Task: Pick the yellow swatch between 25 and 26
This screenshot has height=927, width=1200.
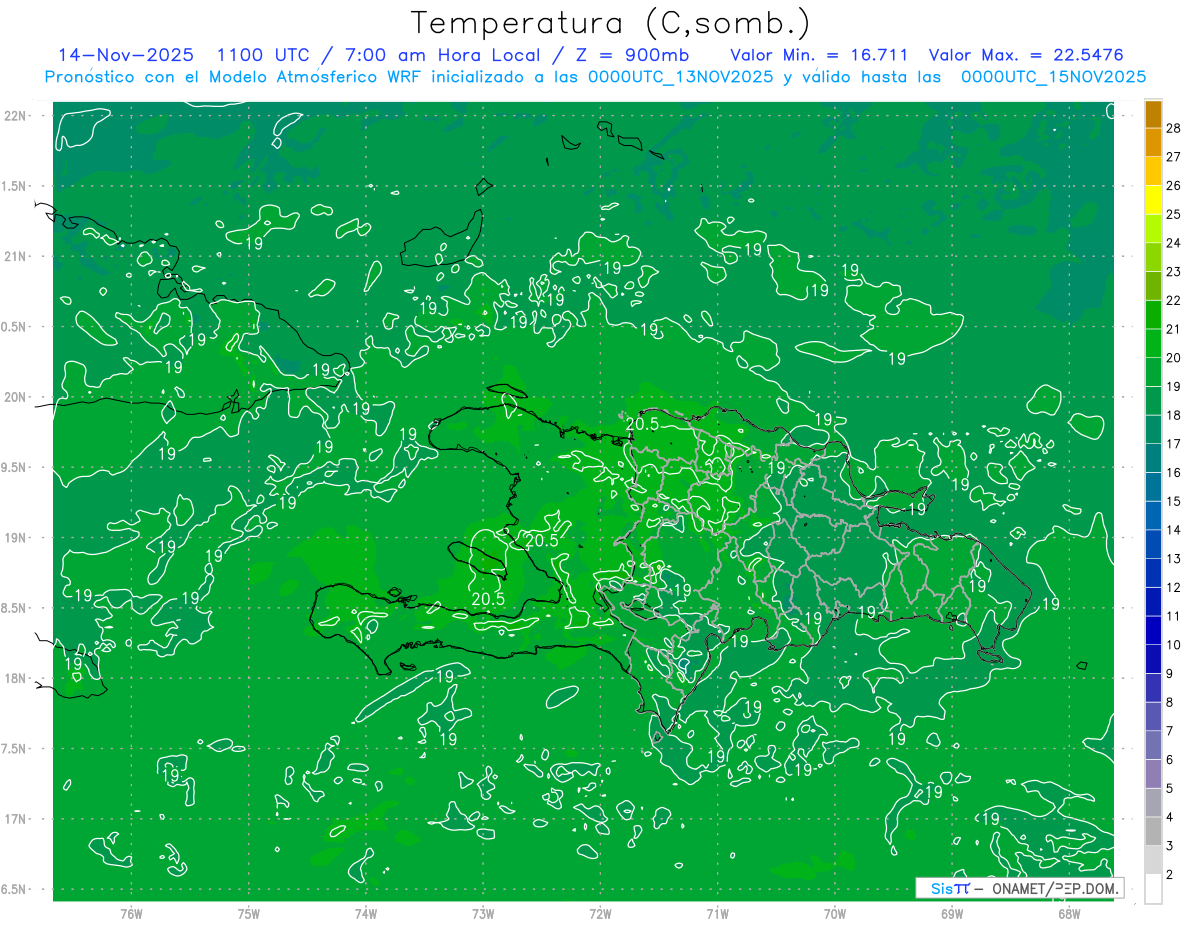Action: coord(1153,200)
